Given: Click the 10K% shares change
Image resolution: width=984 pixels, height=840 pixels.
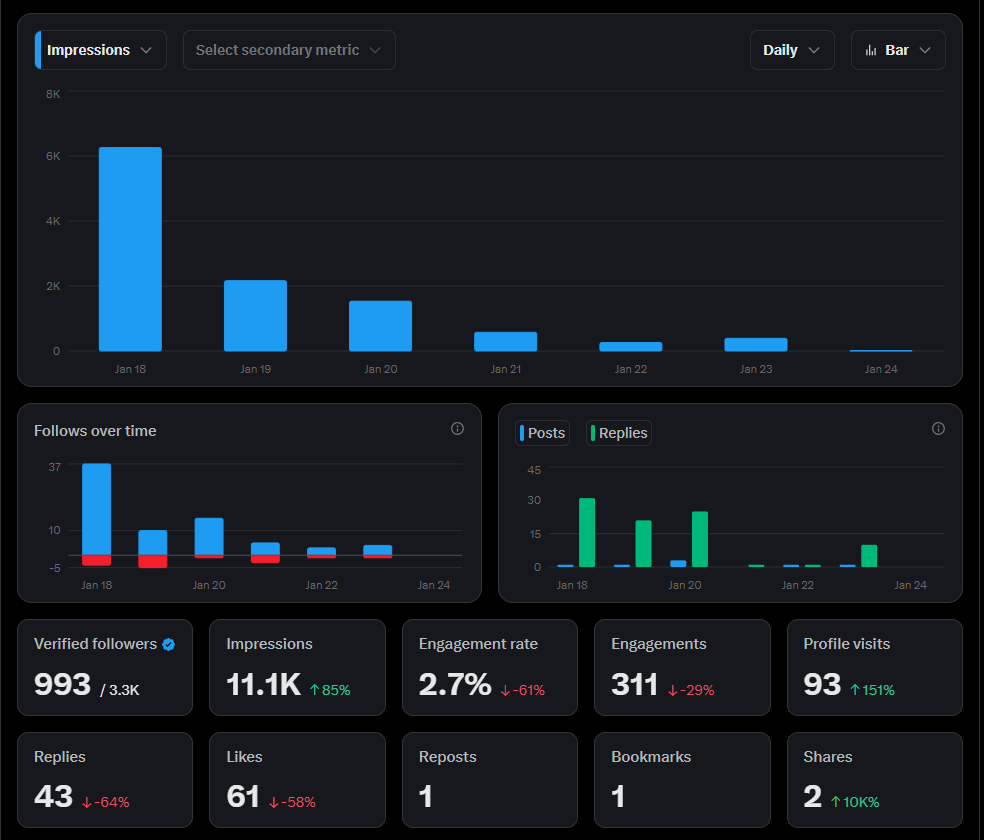Looking at the screenshot, I should point(855,802).
